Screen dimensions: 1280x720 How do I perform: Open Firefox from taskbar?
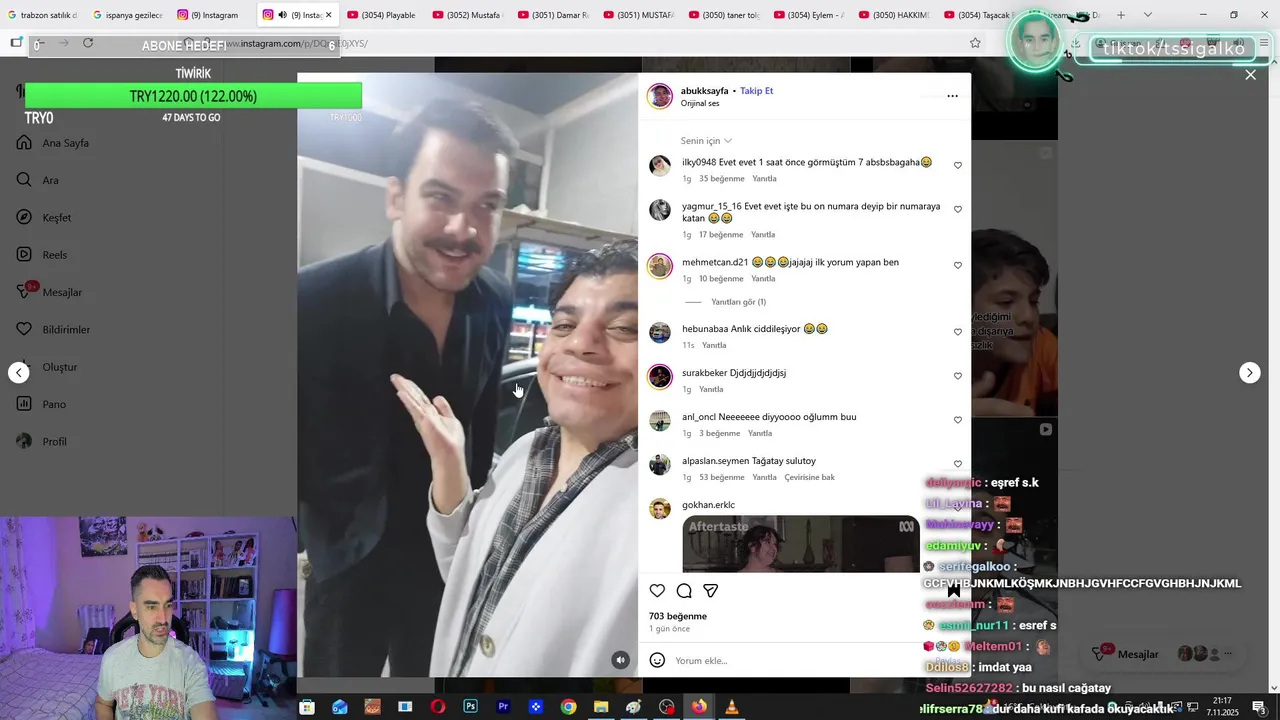(699, 707)
